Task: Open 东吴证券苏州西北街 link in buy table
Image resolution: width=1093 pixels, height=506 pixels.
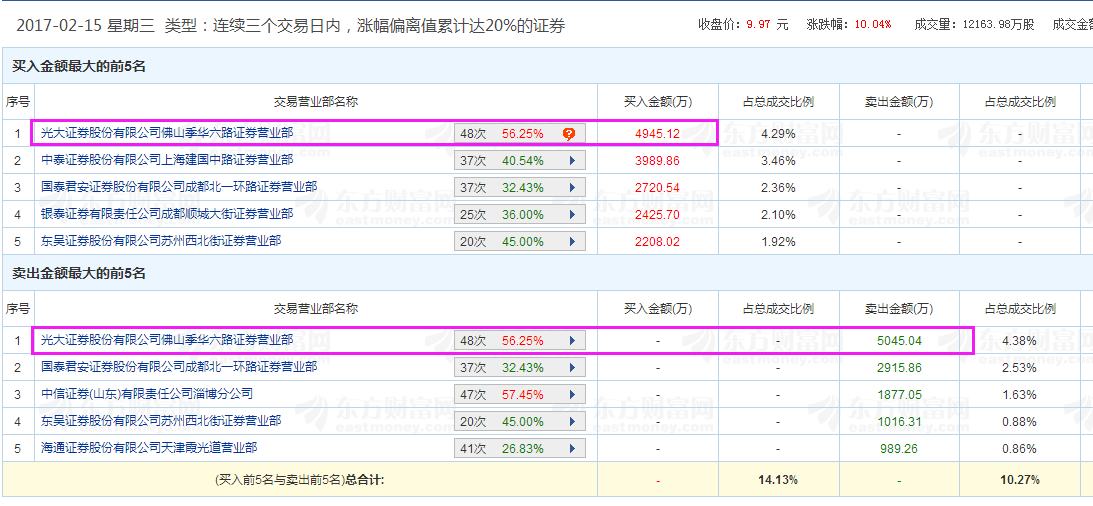Action: 161,241
